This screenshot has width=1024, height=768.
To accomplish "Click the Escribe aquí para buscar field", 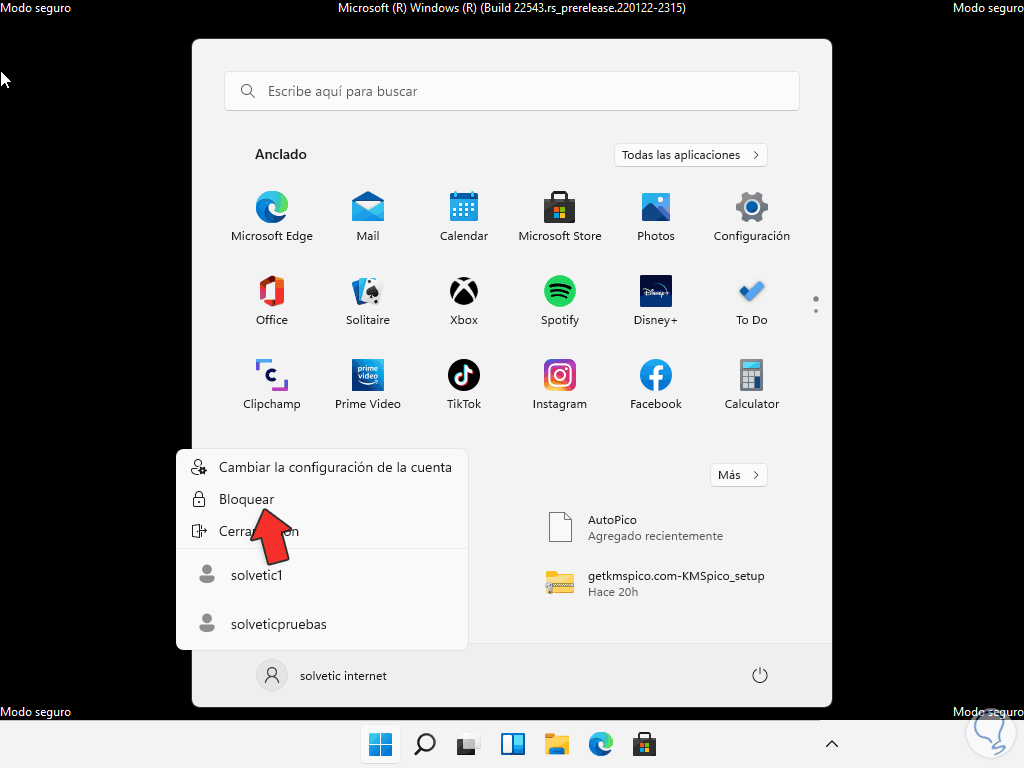I will click(x=511, y=91).
